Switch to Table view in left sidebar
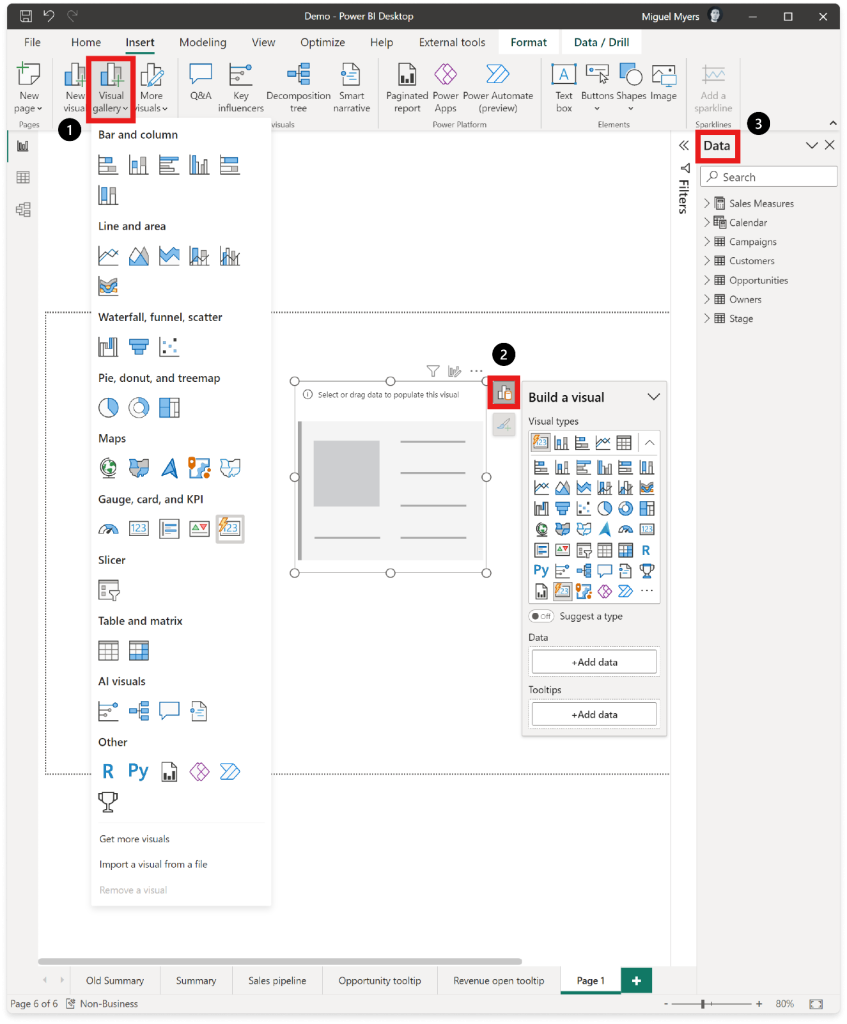Image resolution: width=847 pixels, height=1024 pixels. (x=23, y=178)
